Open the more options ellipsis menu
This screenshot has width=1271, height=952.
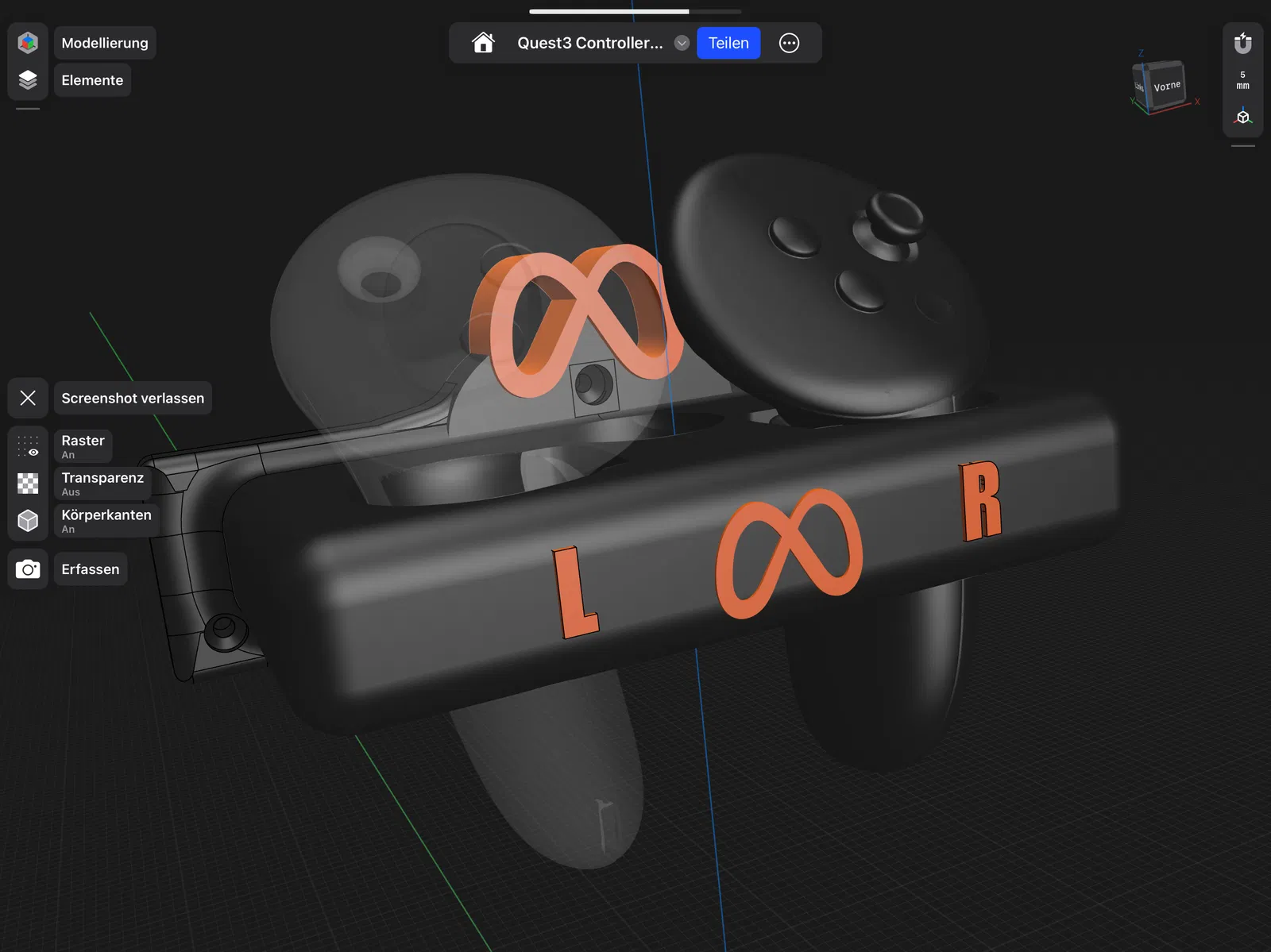coord(789,43)
